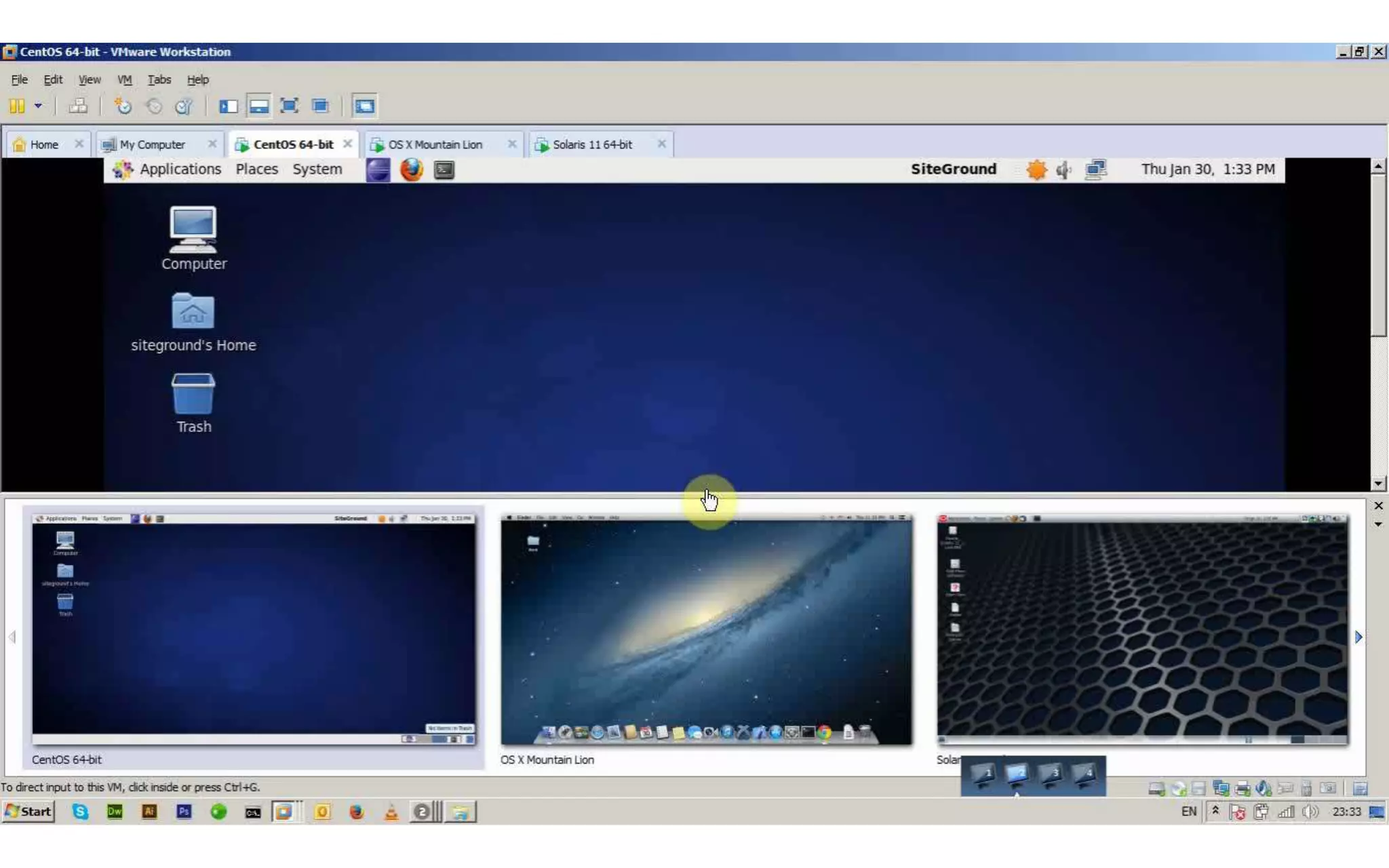The height and width of the screenshot is (868, 1389).
Task: Toggle the library sidebar view
Action: [x=229, y=106]
